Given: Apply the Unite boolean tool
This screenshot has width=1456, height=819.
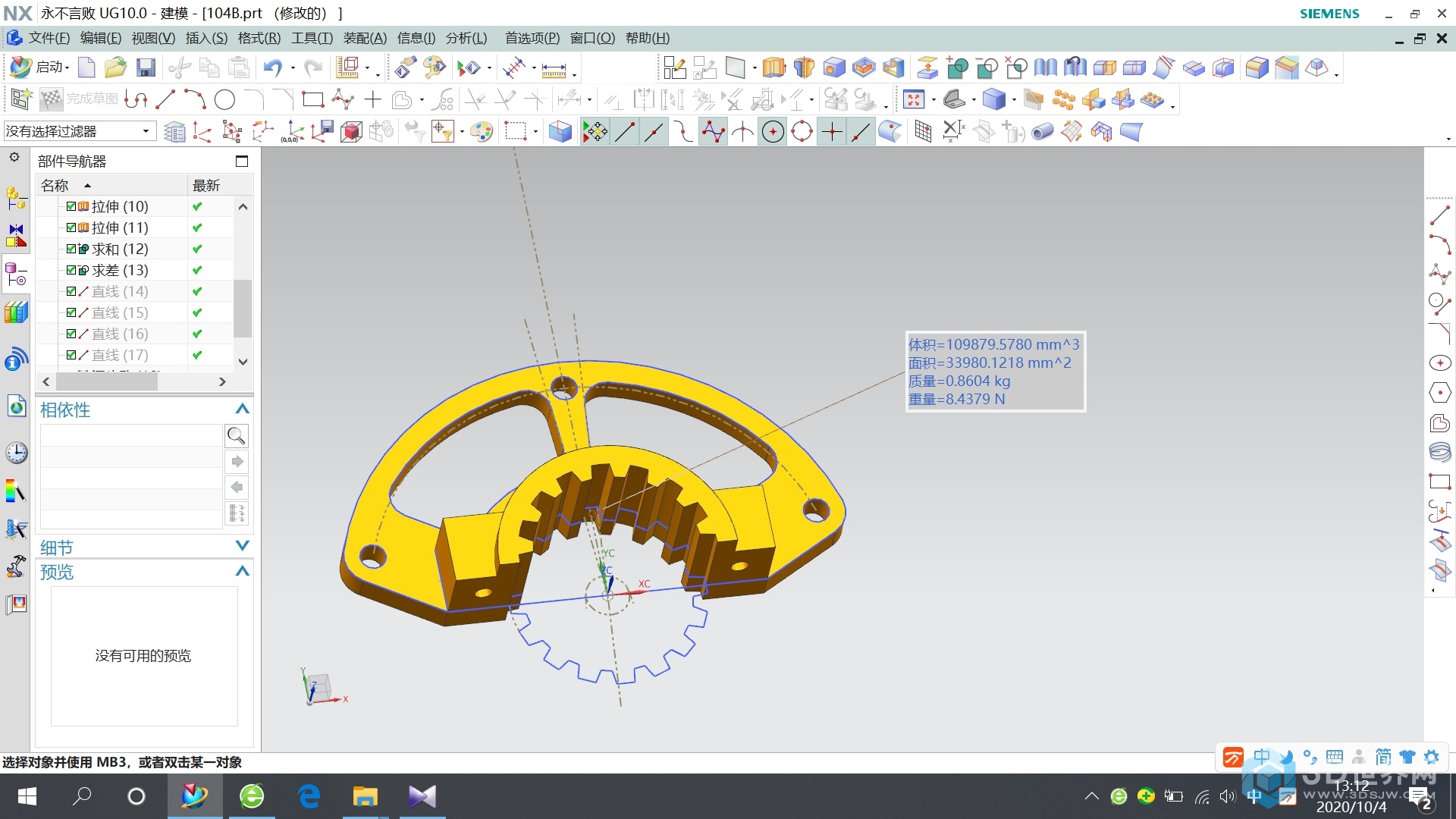Looking at the screenshot, I should [957, 68].
